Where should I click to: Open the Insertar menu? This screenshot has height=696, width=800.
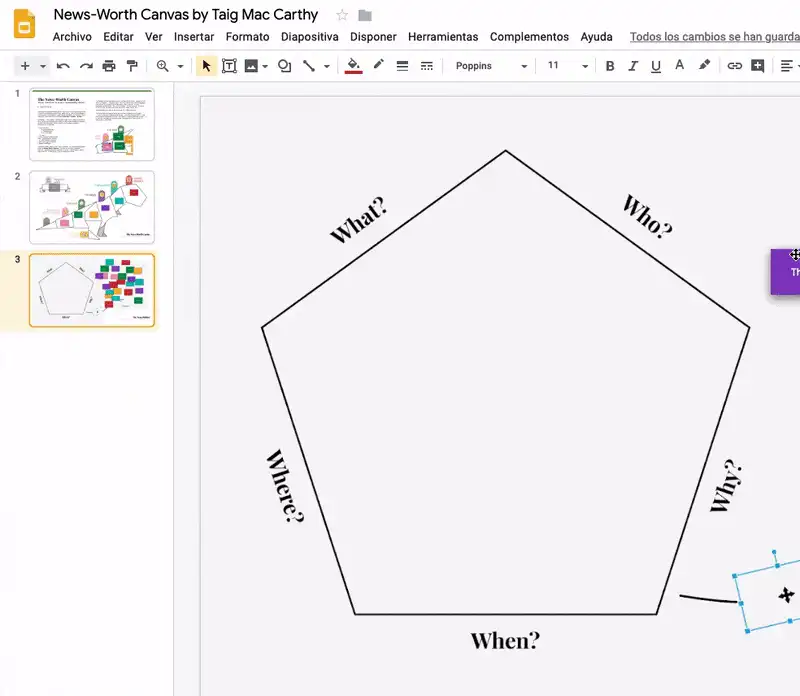pos(194,37)
